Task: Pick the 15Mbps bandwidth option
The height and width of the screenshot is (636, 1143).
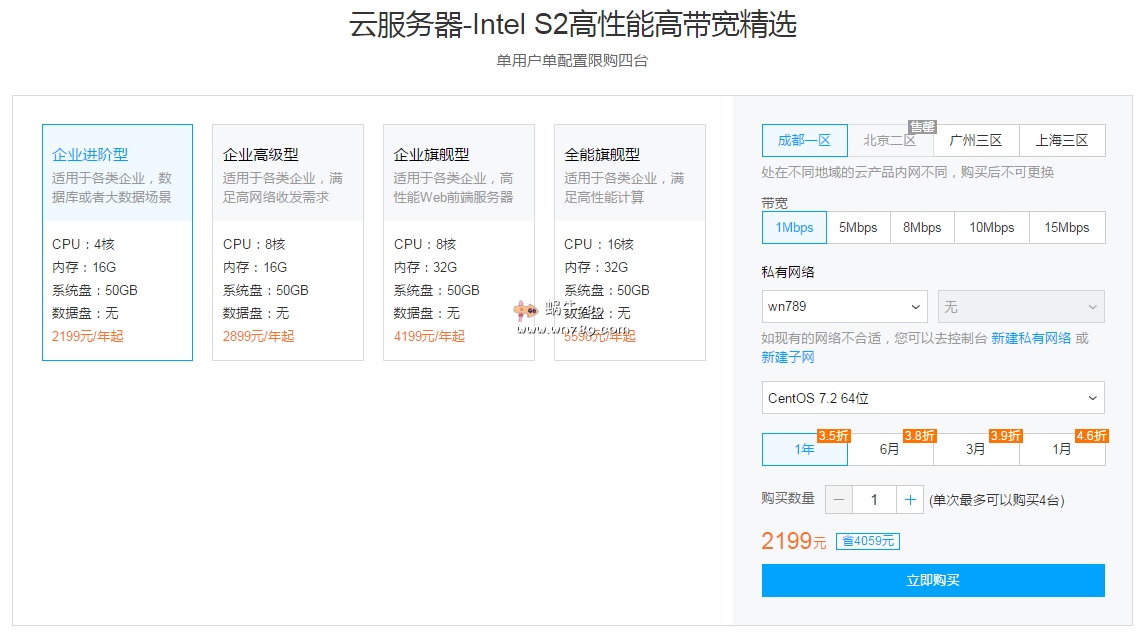Action: (1067, 228)
